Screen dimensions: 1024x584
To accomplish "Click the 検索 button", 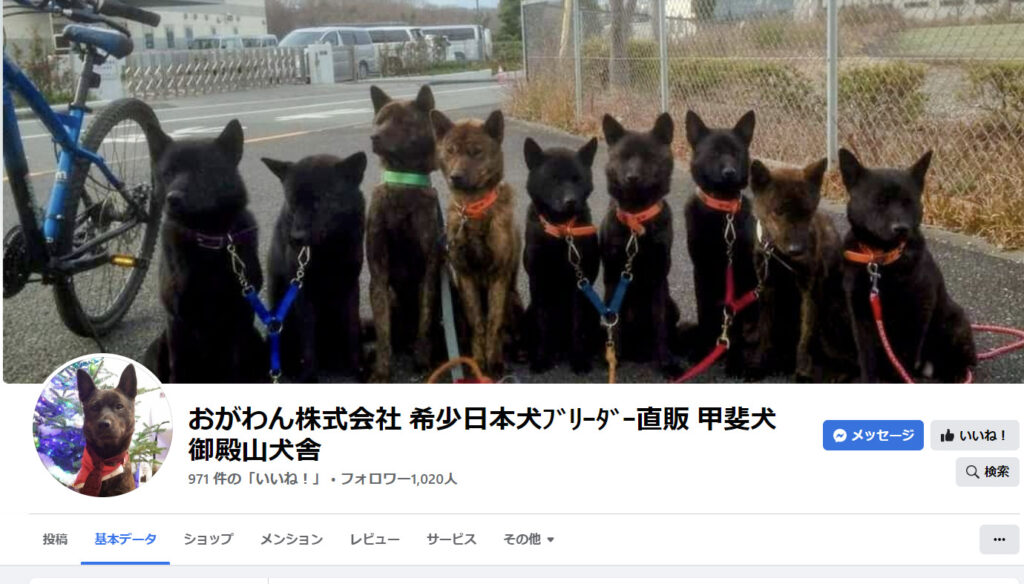I will [x=987, y=472].
